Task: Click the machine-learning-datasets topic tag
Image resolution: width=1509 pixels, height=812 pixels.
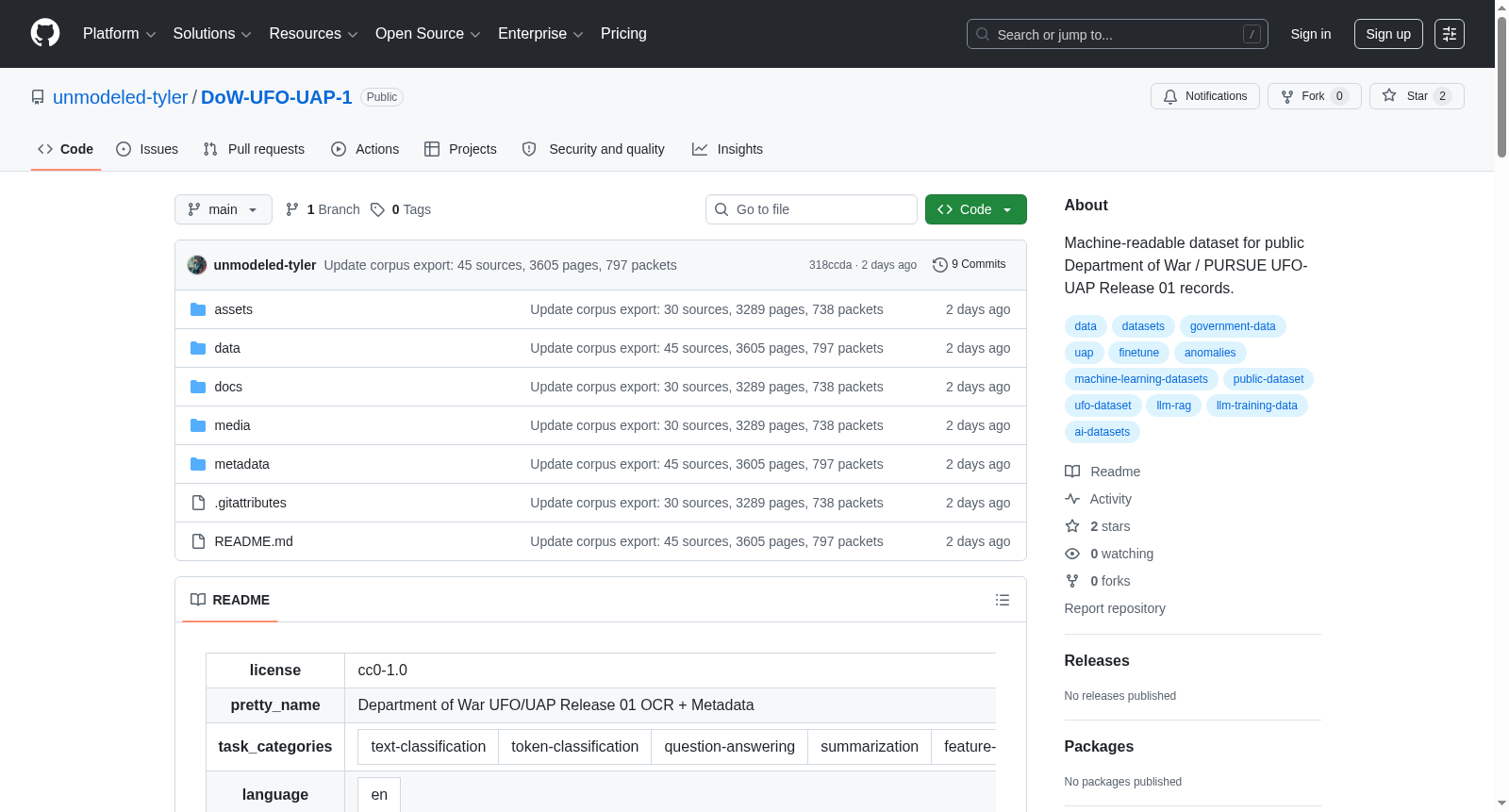Action: pyautogui.click(x=1141, y=379)
